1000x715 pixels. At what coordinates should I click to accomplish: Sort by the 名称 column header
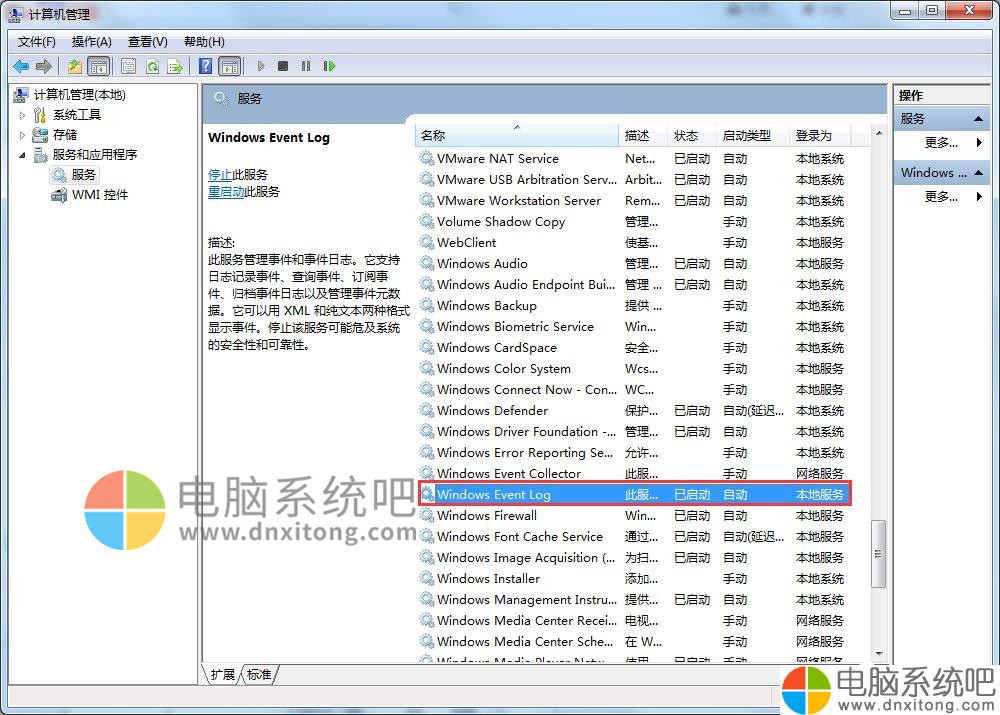click(517, 136)
